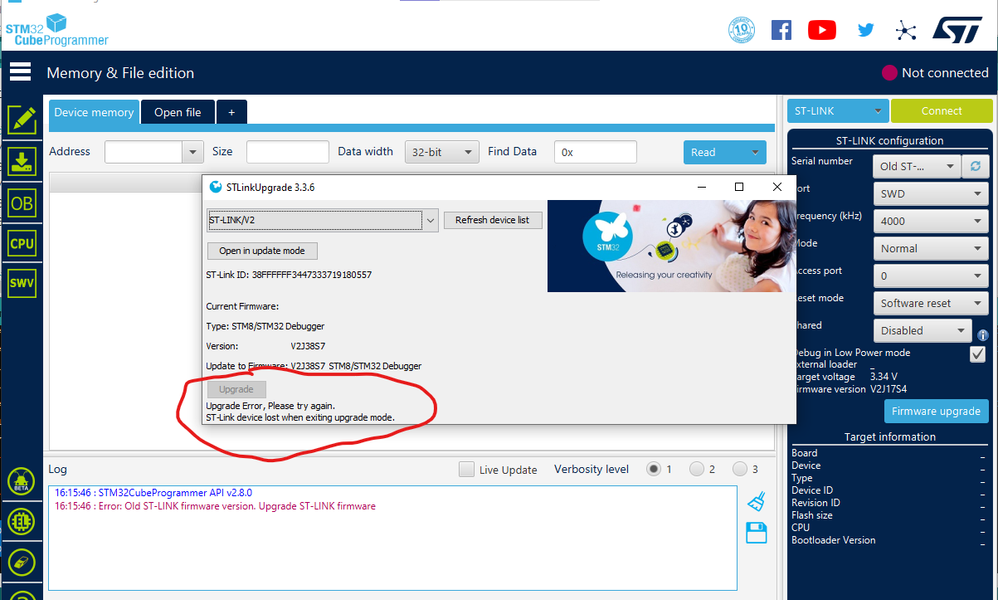Click the Find Data 0x field
This screenshot has width=998, height=600.
(595, 152)
